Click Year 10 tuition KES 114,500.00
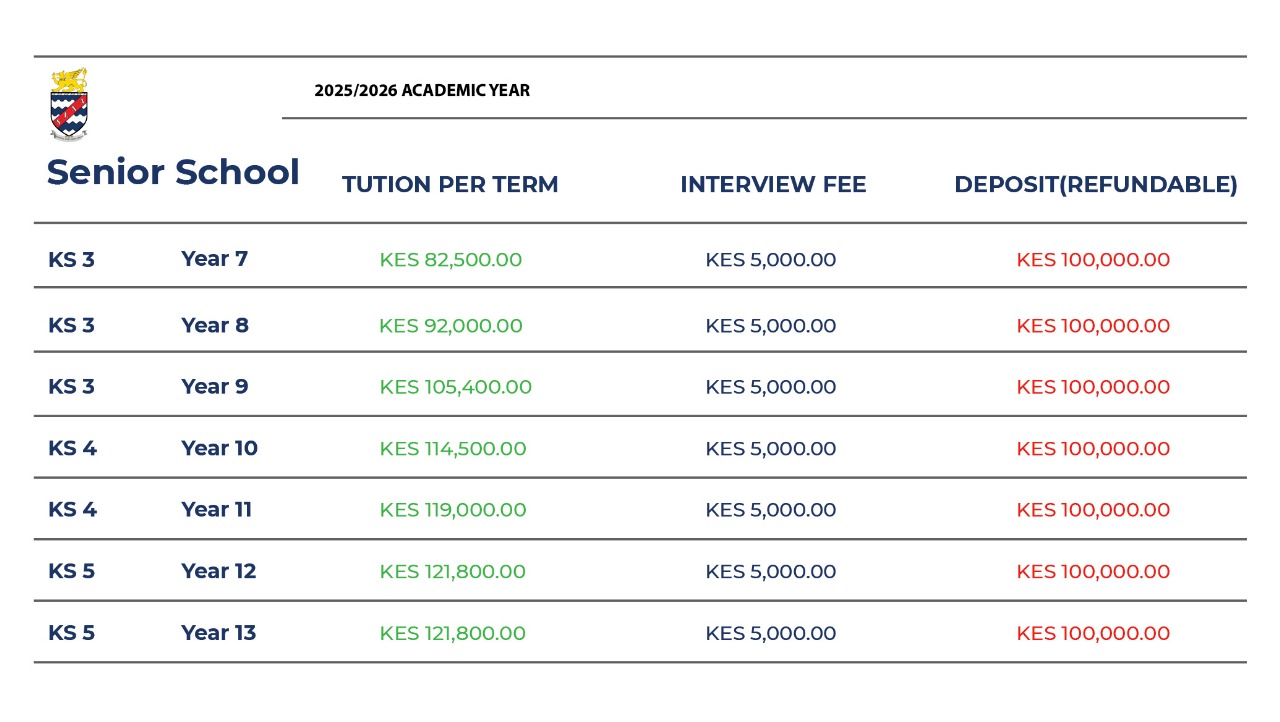The height and width of the screenshot is (722, 1280). coord(453,449)
